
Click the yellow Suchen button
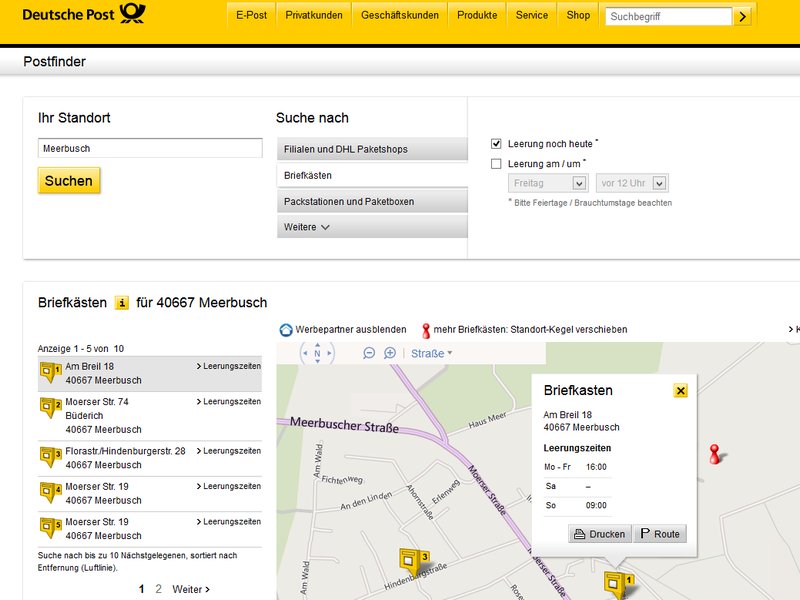69,181
